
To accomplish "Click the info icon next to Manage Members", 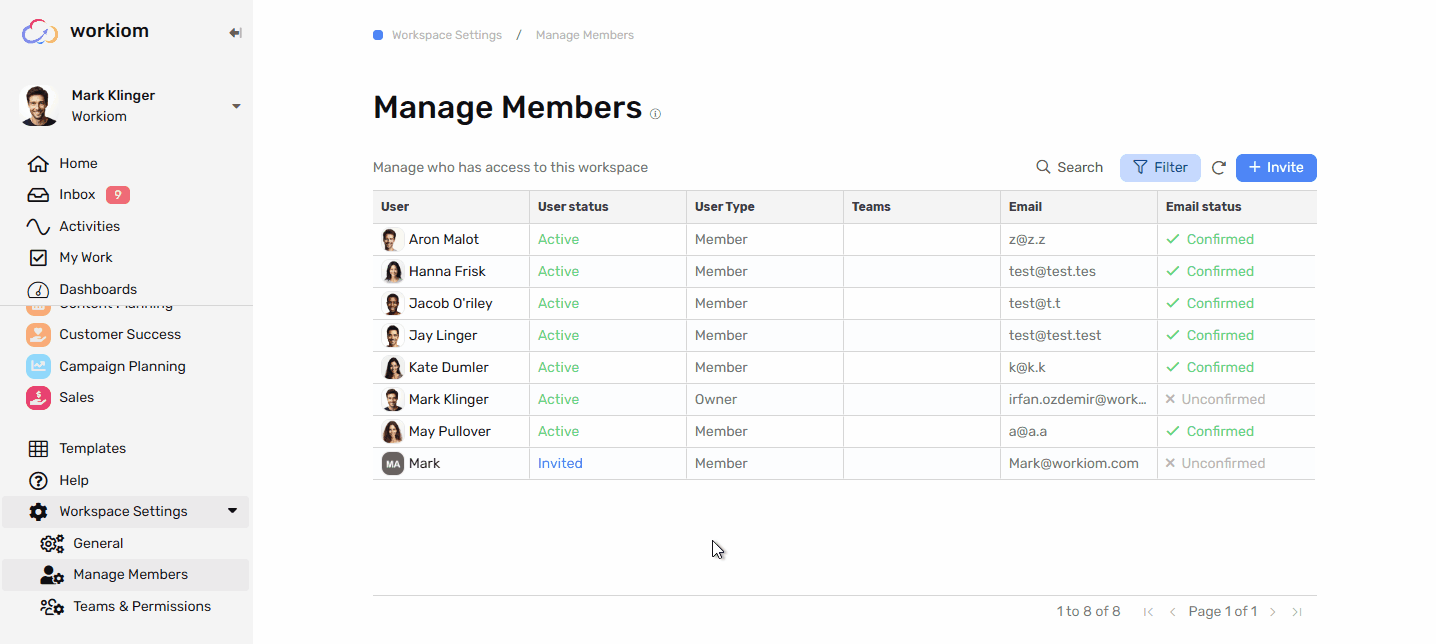I will pyautogui.click(x=655, y=113).
